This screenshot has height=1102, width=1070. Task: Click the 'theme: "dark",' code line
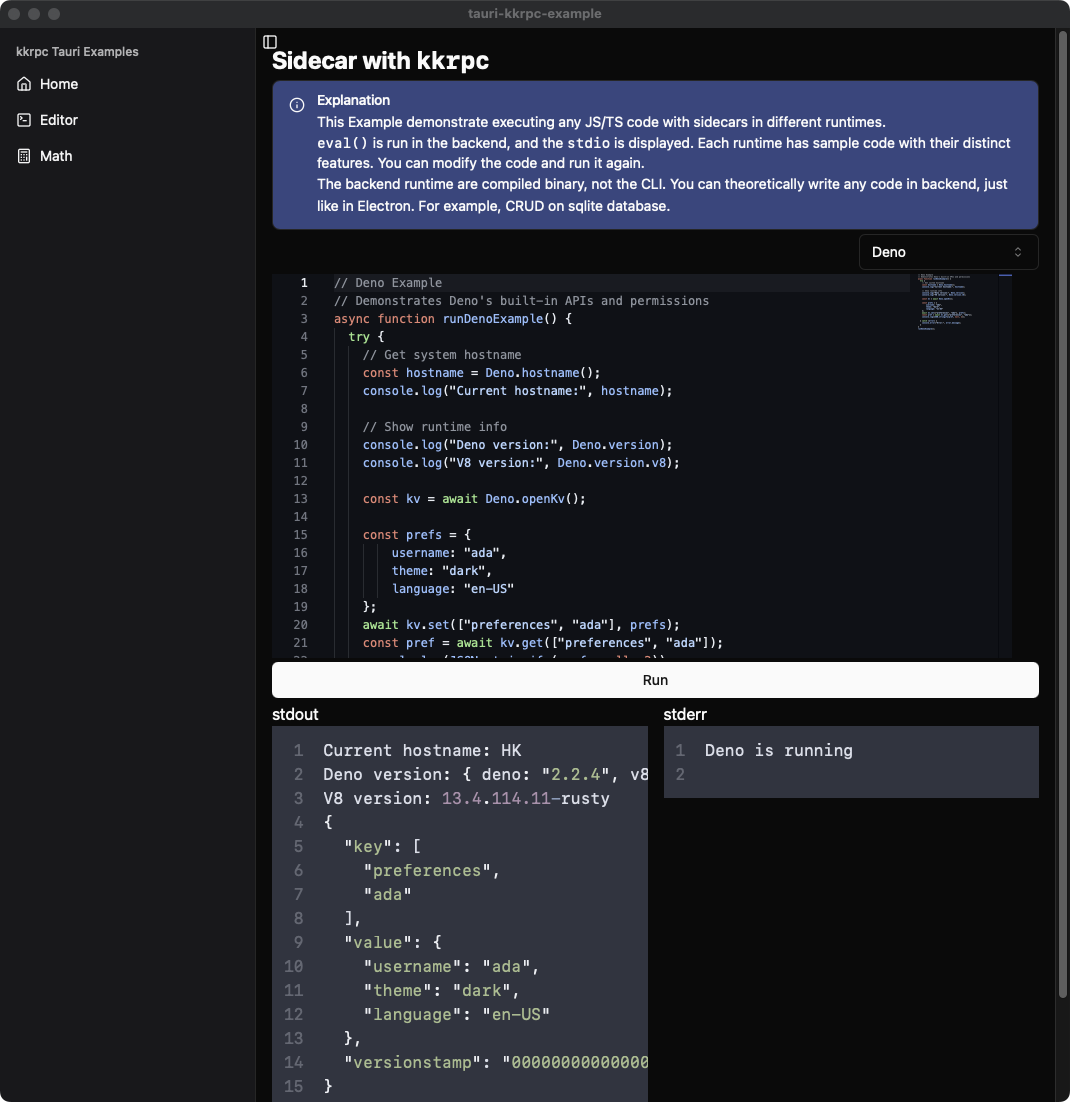pos(442,571)
